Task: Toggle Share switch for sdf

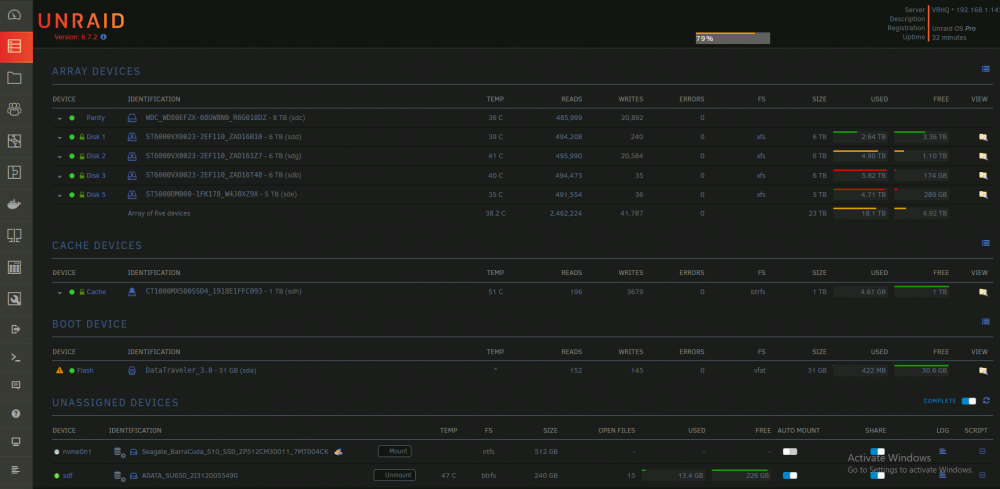Action: click(878, 476)
